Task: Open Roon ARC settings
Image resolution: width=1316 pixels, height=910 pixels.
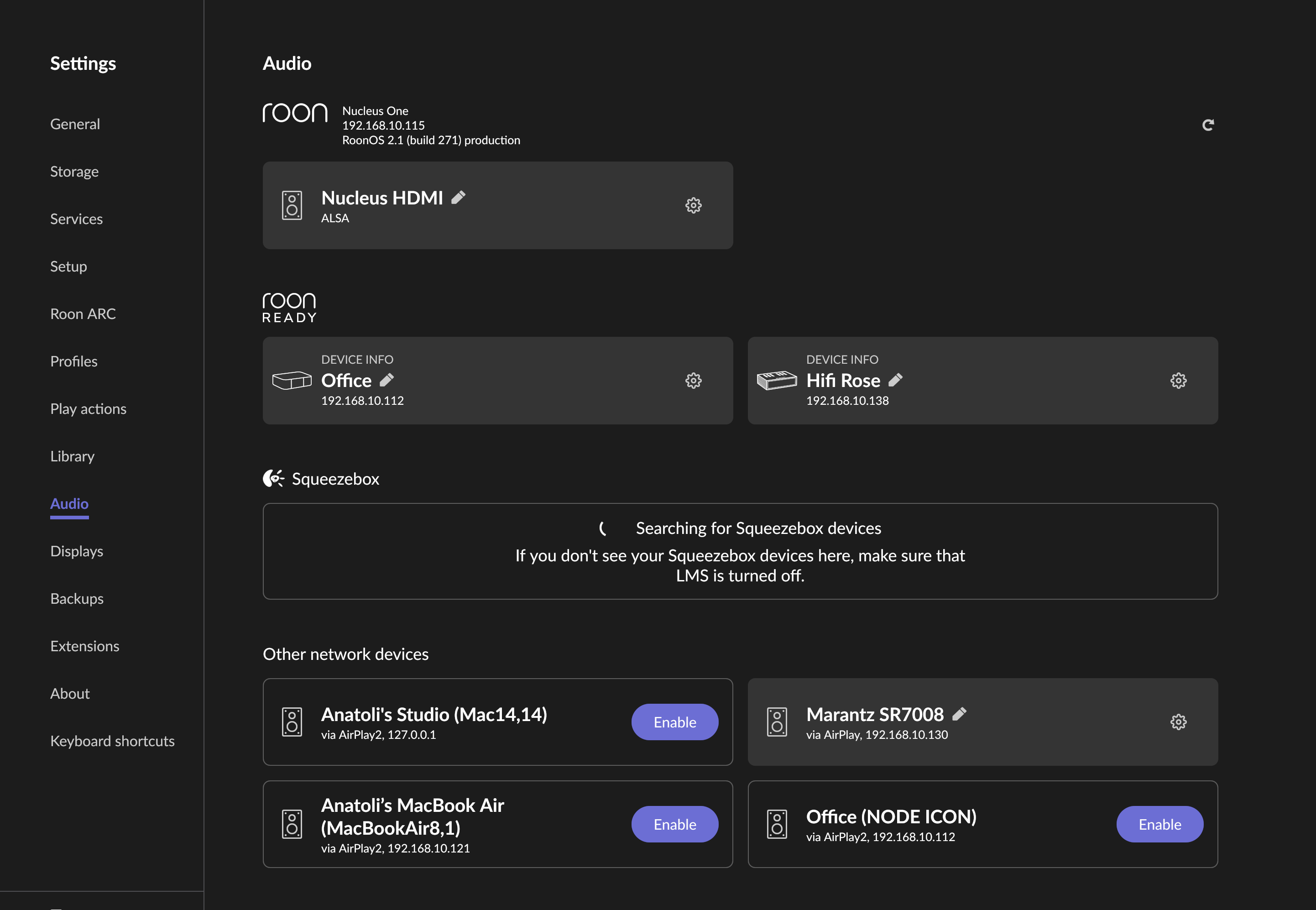Action: coord(83,314)
